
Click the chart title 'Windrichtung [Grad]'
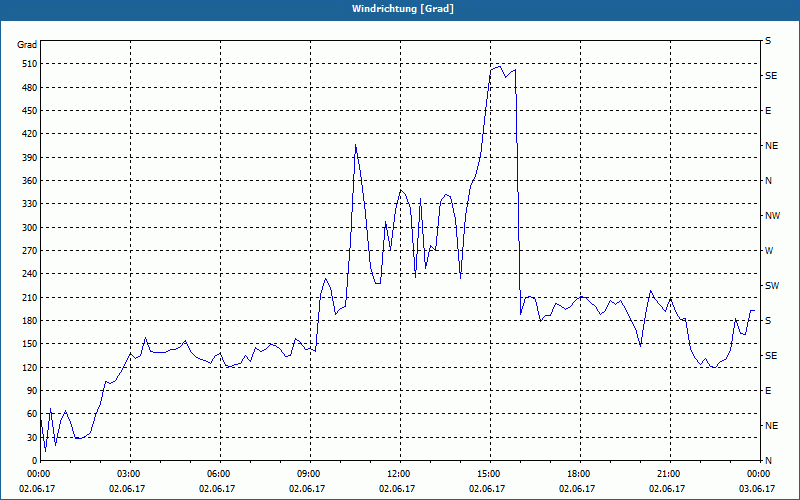point(403,9)
